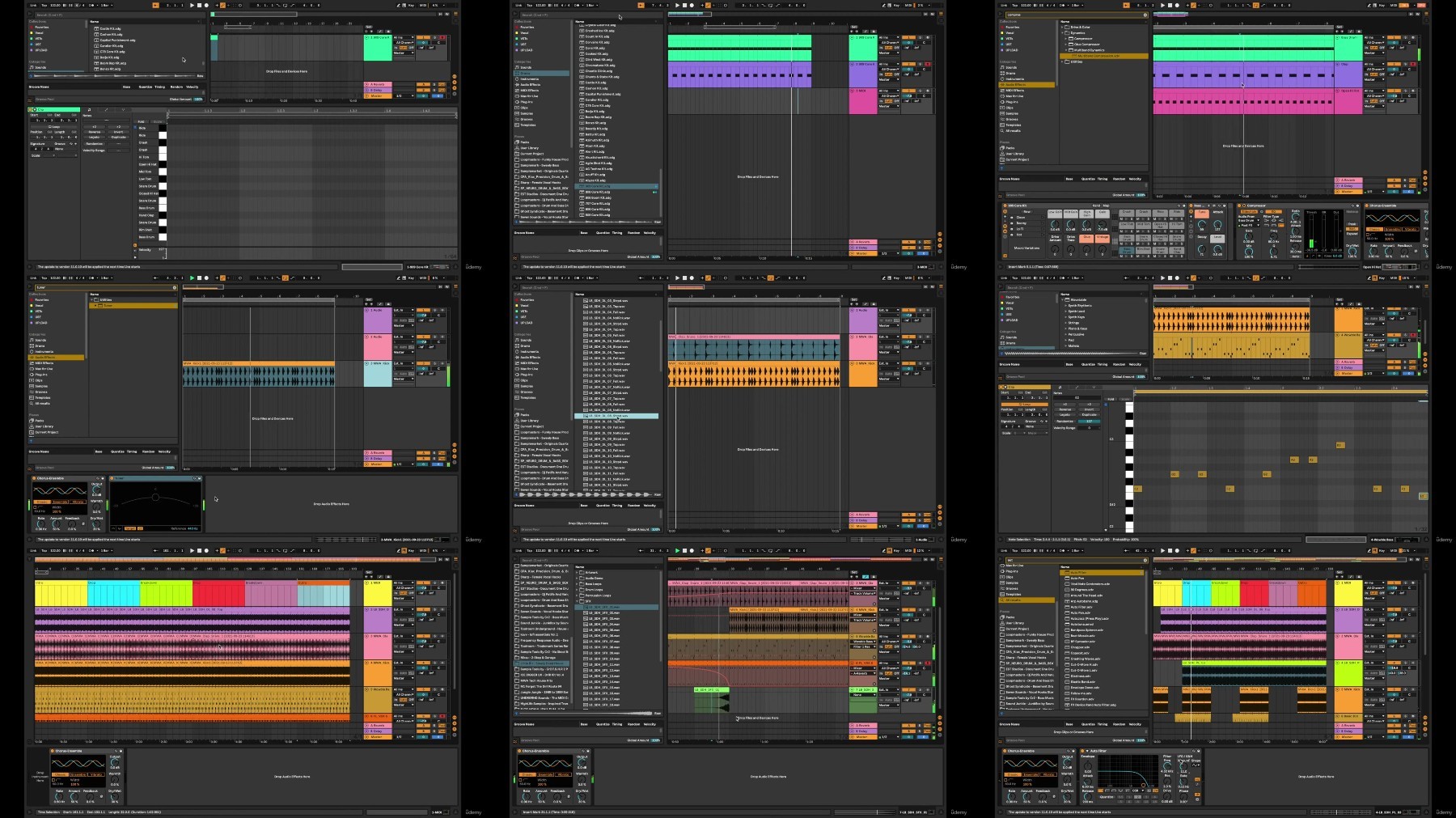
Task: Click Randomize in middle-right note tools
Action: coord(1065,422)
